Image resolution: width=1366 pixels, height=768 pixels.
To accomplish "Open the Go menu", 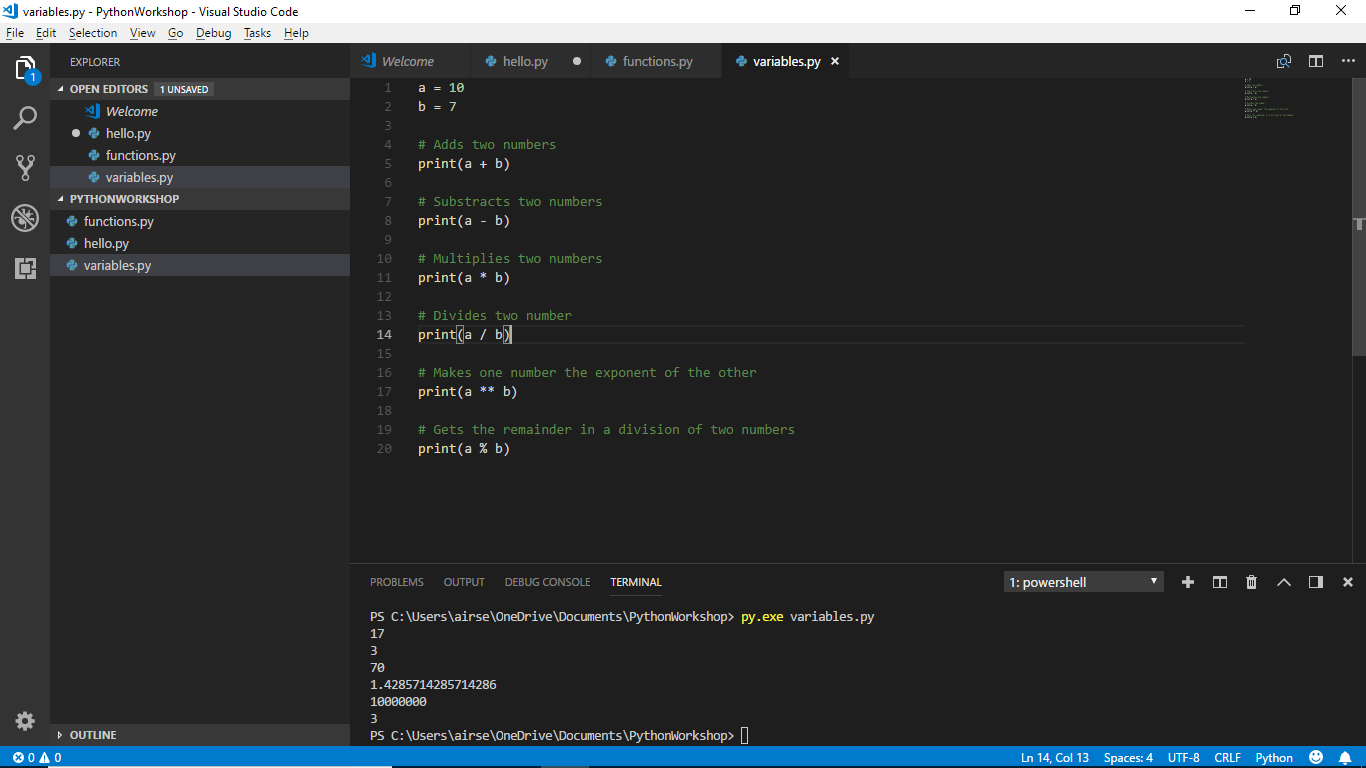I will pyautogui.click(x=176, y=33).
